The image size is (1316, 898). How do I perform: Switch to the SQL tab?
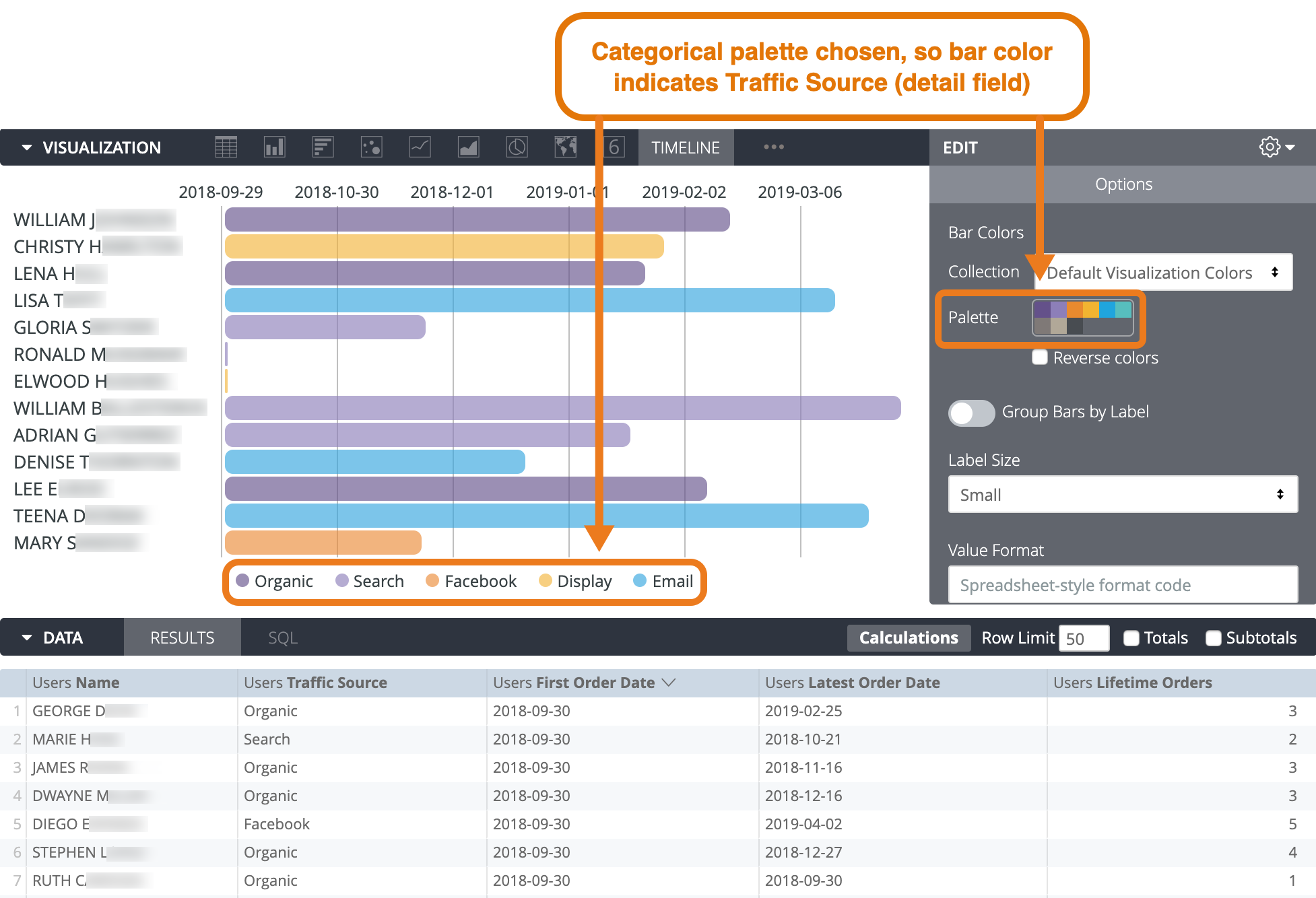(x=283, y=638)
